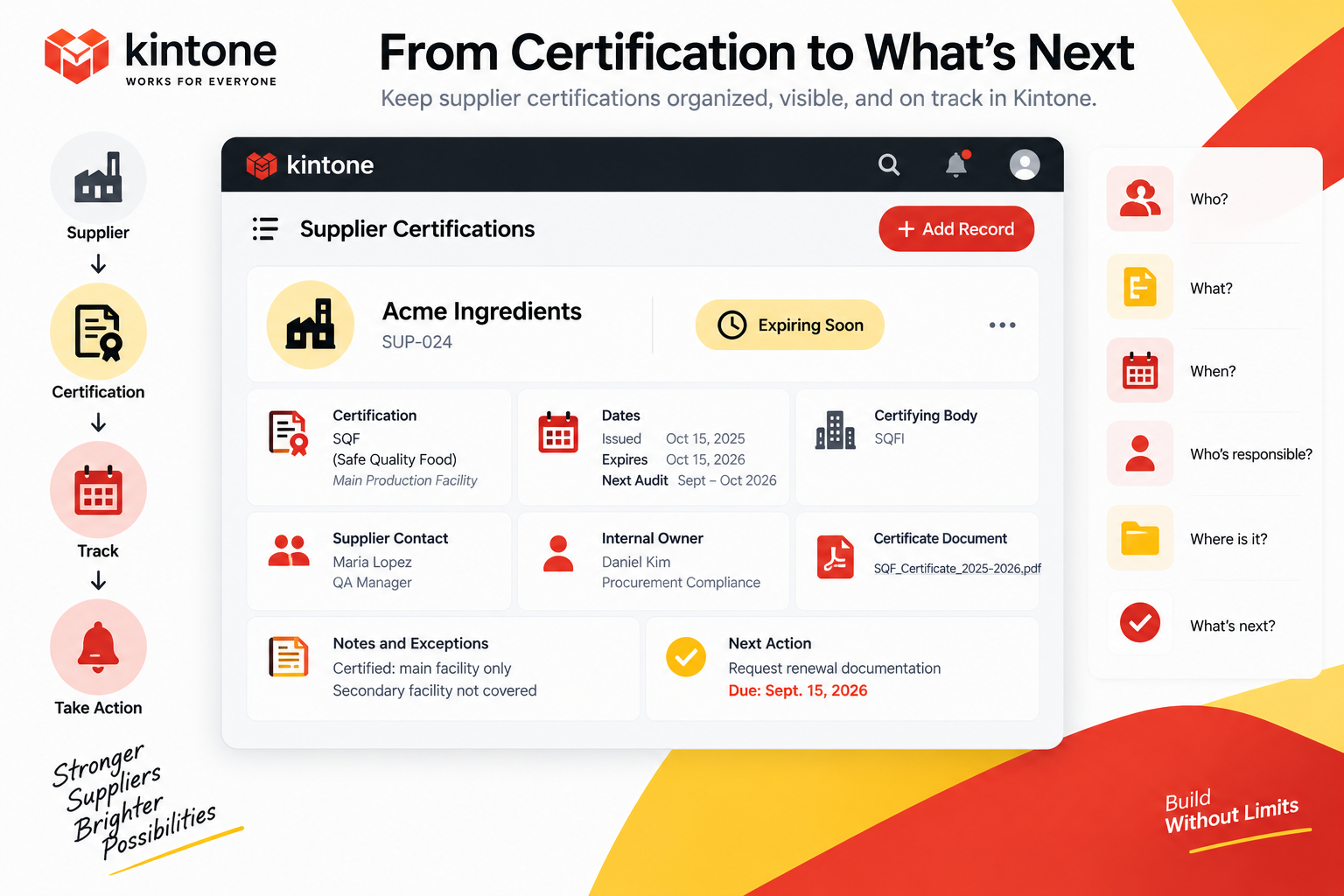Click the Where is it? folder icon
Image resolution: width=1344 pixels, height=896 pixels.
click(1140, 538)
